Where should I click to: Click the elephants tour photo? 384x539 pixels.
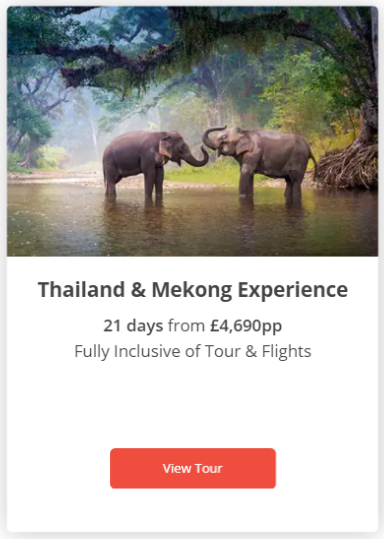click(193, 131)
